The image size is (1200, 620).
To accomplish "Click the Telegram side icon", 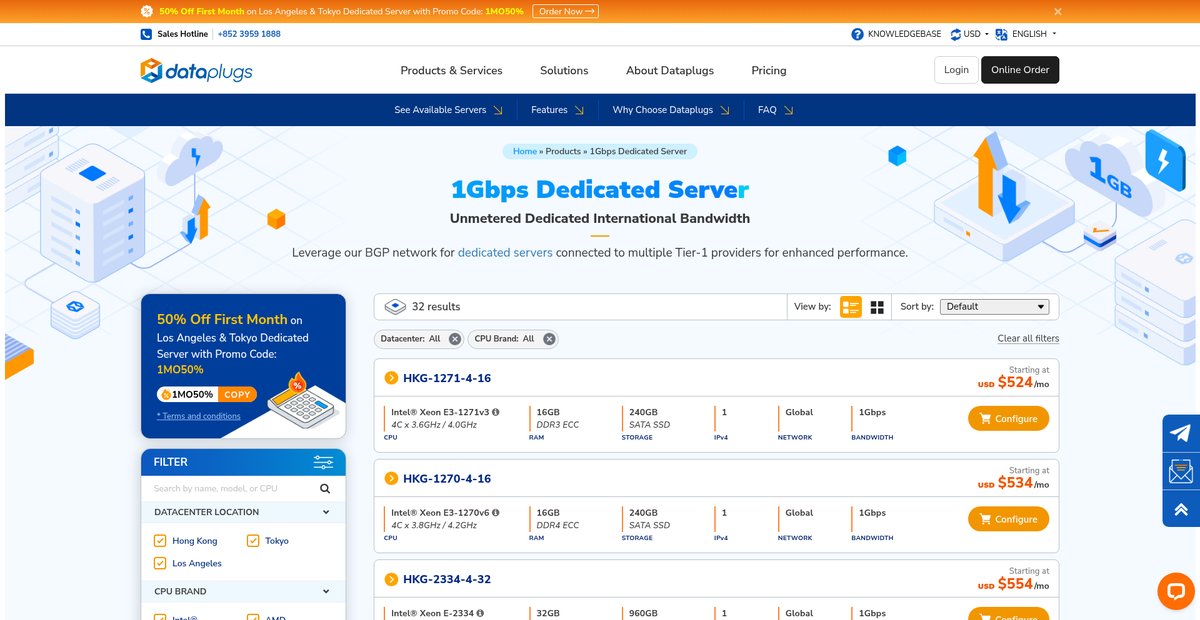I will pos(1181,433).
